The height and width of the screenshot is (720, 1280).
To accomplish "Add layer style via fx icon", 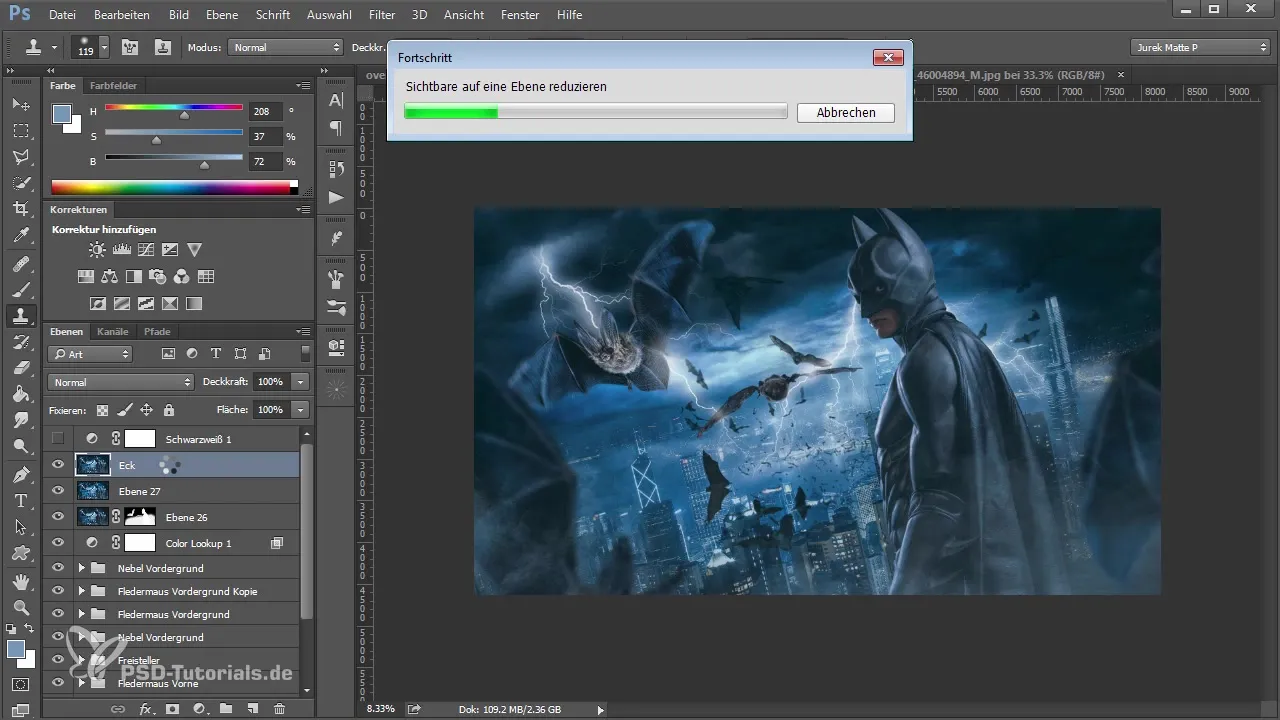I will pos(146,709).
